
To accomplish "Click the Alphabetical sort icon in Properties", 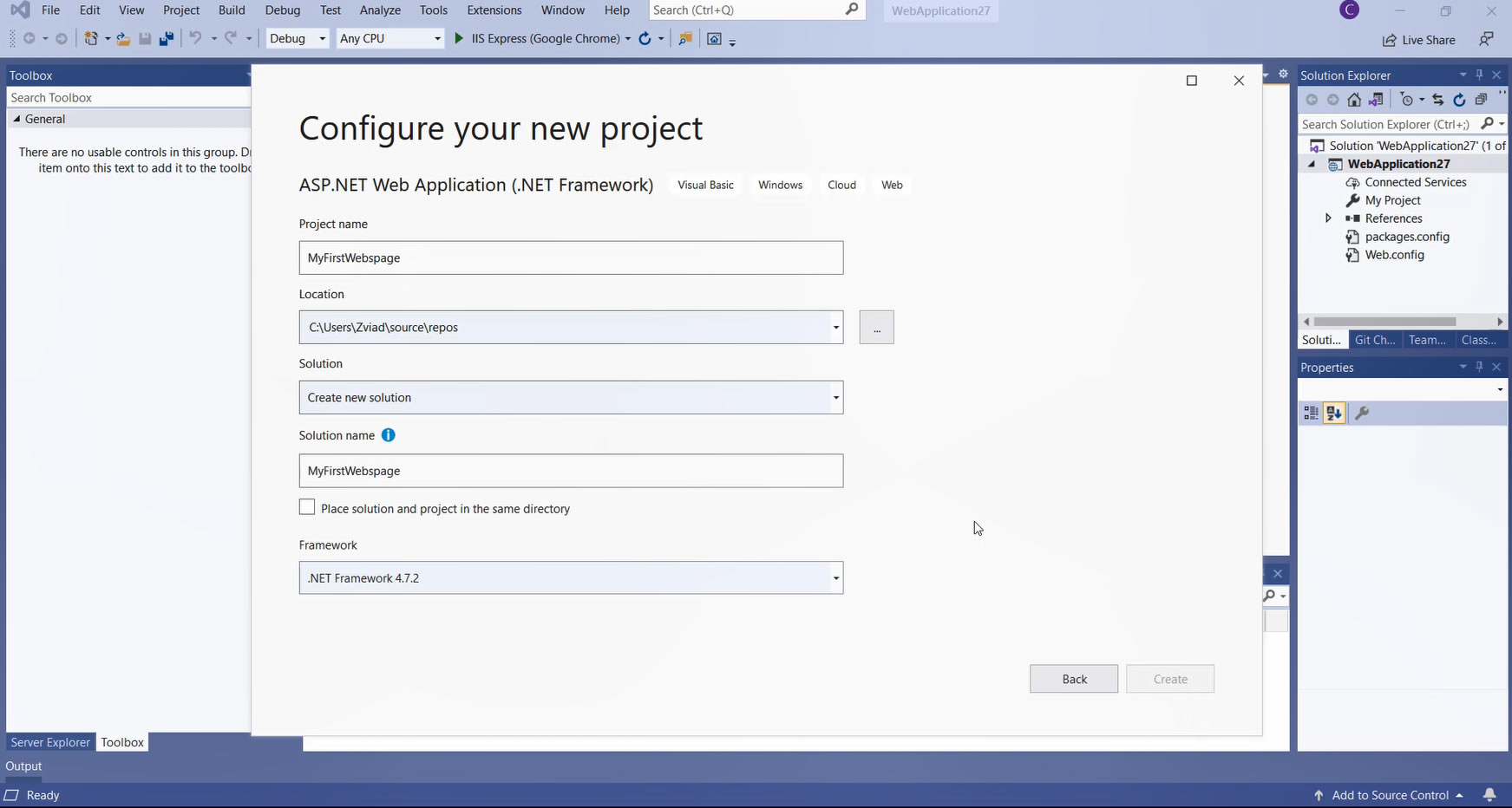I will [x=1334, y=414].
